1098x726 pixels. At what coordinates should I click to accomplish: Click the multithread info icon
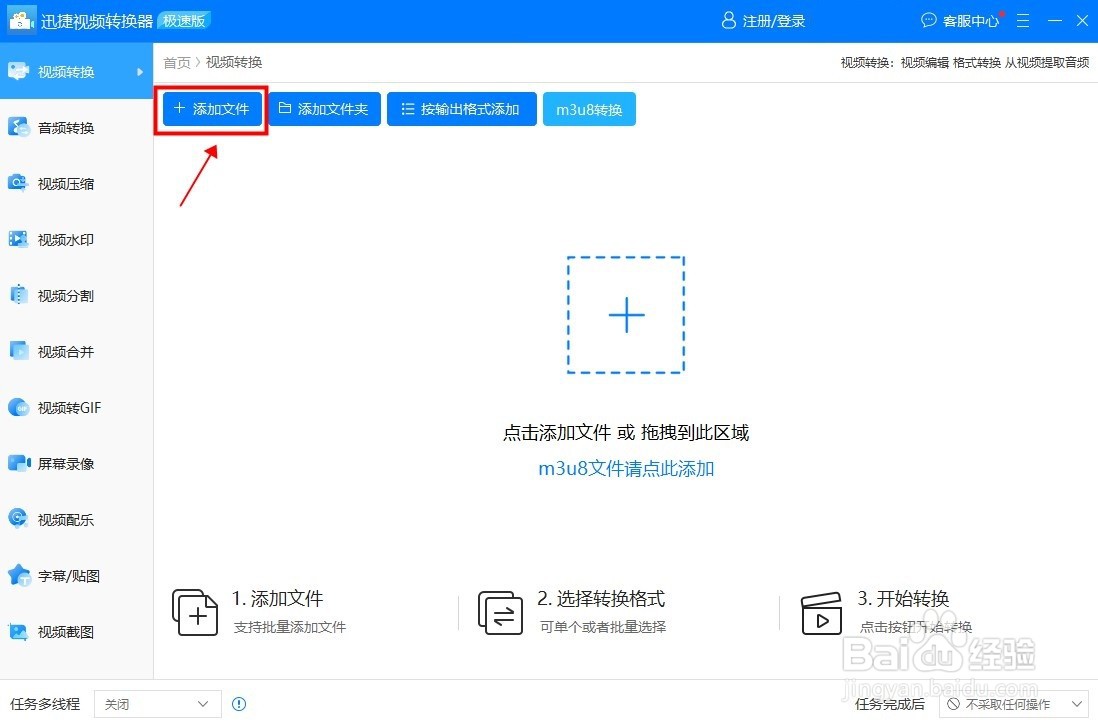pos(239,704)
